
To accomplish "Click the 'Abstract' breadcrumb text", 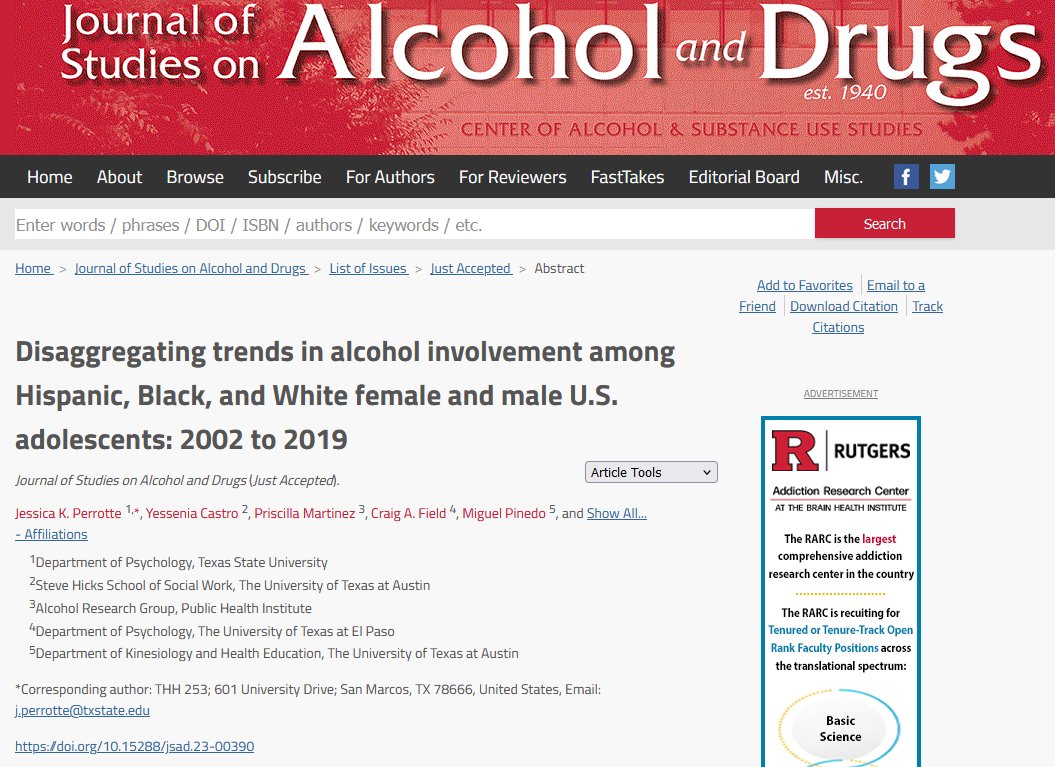I will coord(559,268).
